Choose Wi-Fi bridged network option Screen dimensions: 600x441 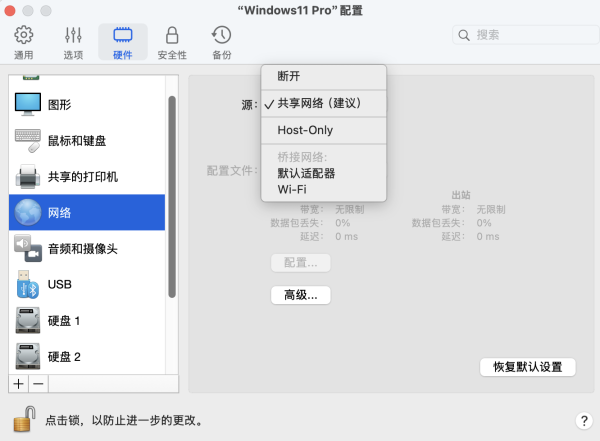point(292,189)
